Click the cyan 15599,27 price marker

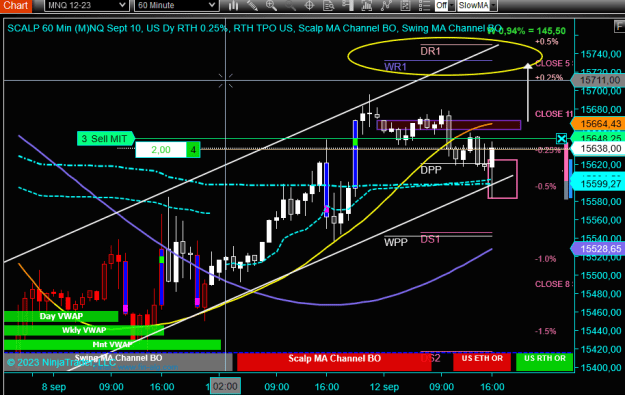pyautogui.click(x=598, y=183)
